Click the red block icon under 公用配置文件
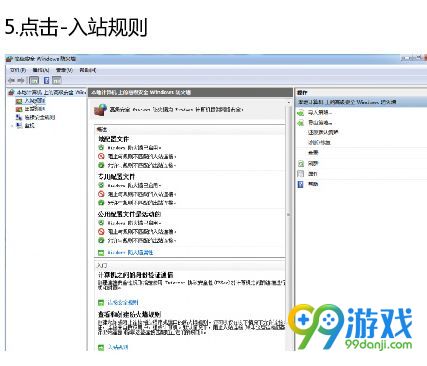427x366 pixels. (101, 231)
